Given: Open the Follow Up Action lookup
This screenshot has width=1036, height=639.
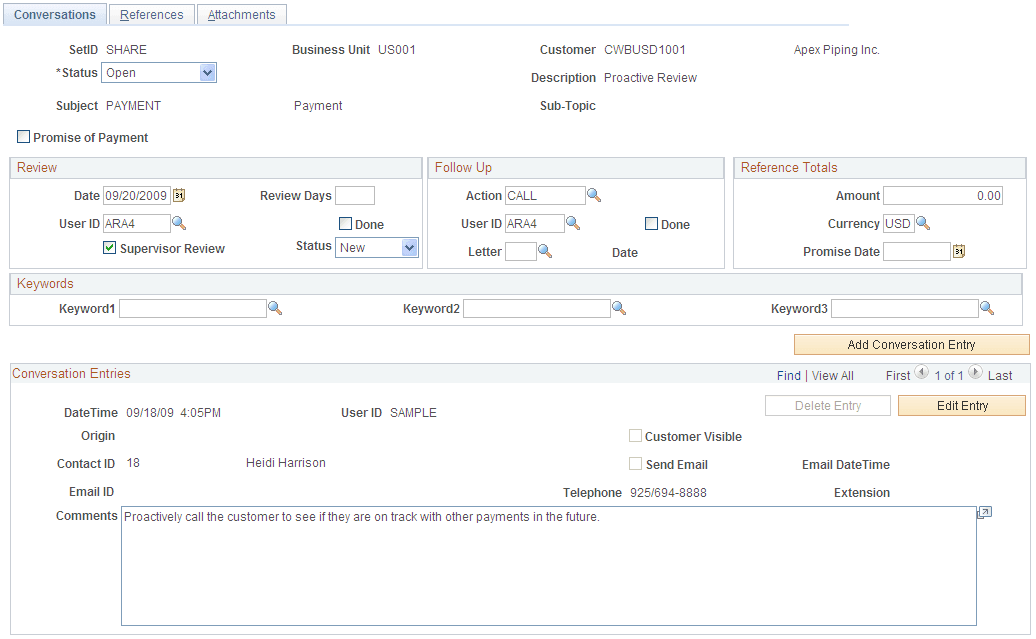Looking at the screenshot, I should [594, 195].
